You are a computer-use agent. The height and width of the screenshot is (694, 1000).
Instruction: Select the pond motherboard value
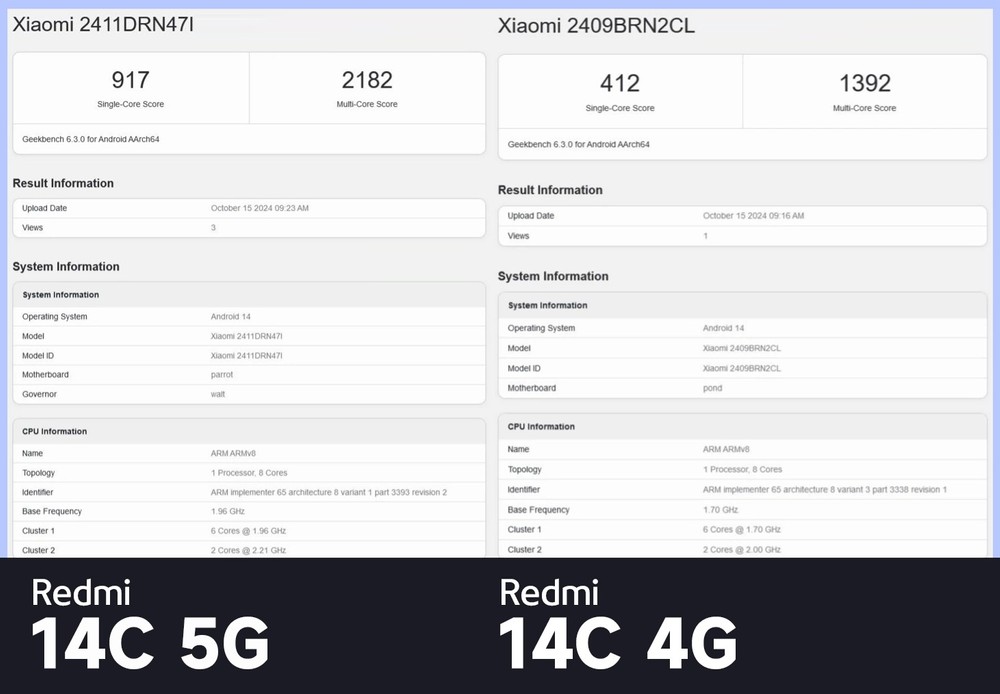(714, 388)
